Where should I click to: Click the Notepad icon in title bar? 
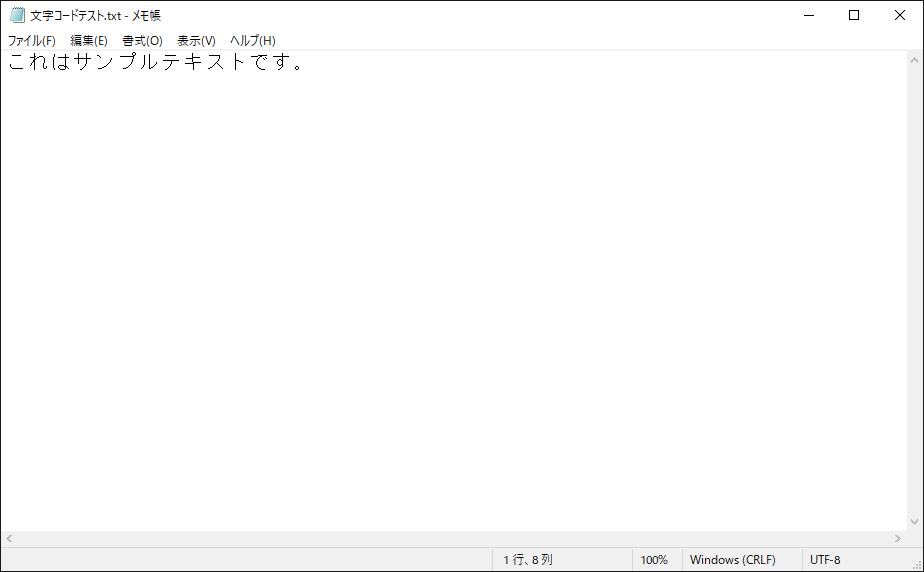click(17, 15)
